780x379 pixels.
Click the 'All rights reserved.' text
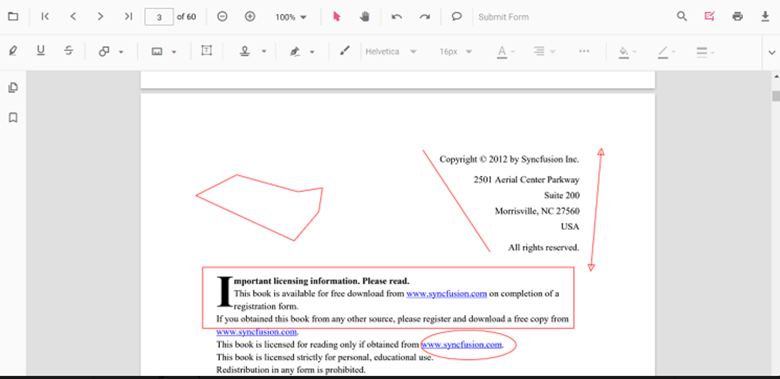tap(544, 247)
